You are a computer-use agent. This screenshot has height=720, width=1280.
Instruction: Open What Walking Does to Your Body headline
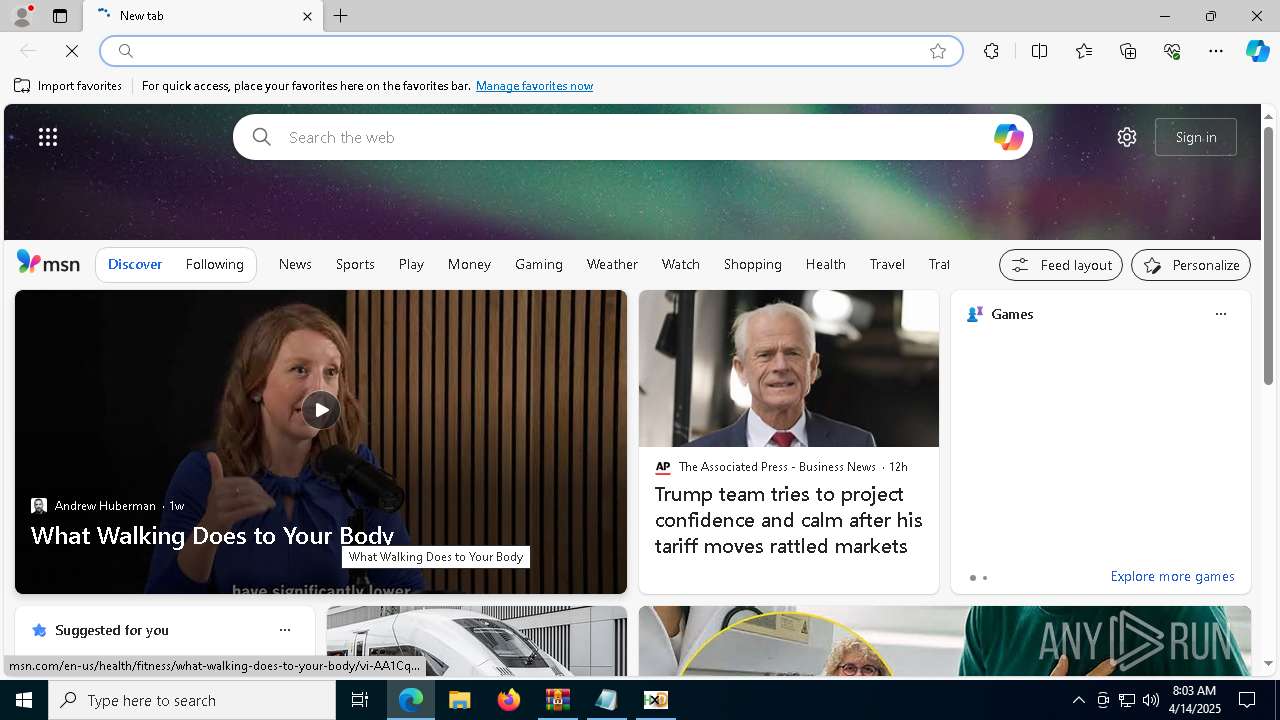[212, 535]
